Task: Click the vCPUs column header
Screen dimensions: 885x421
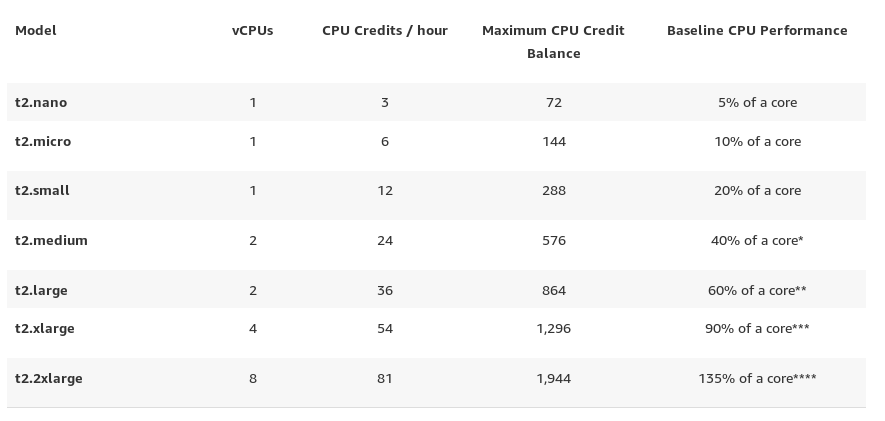Action: pyautogui.click(x=252, y=30)
